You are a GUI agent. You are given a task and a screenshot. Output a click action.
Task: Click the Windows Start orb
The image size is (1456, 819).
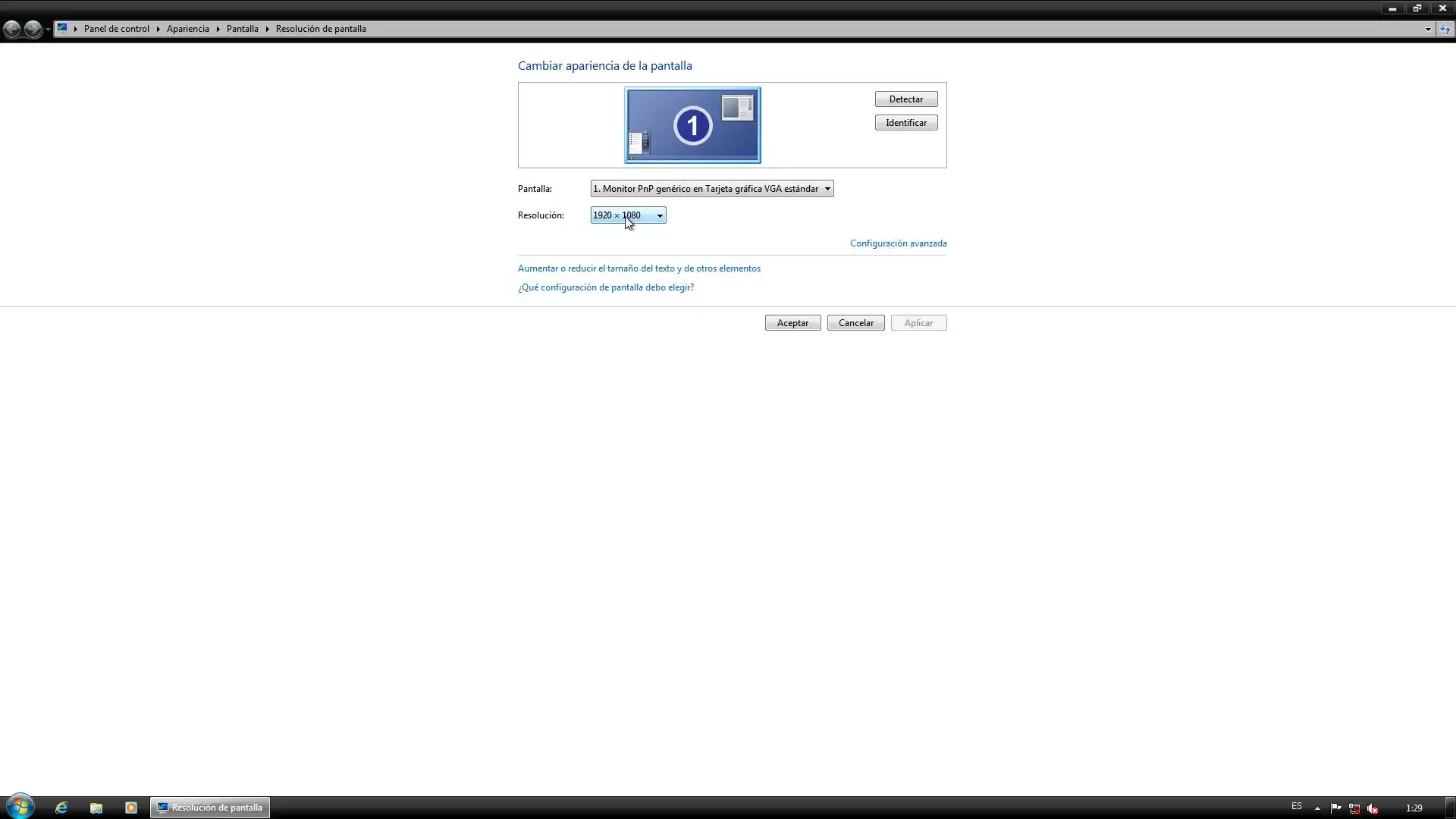20,807
